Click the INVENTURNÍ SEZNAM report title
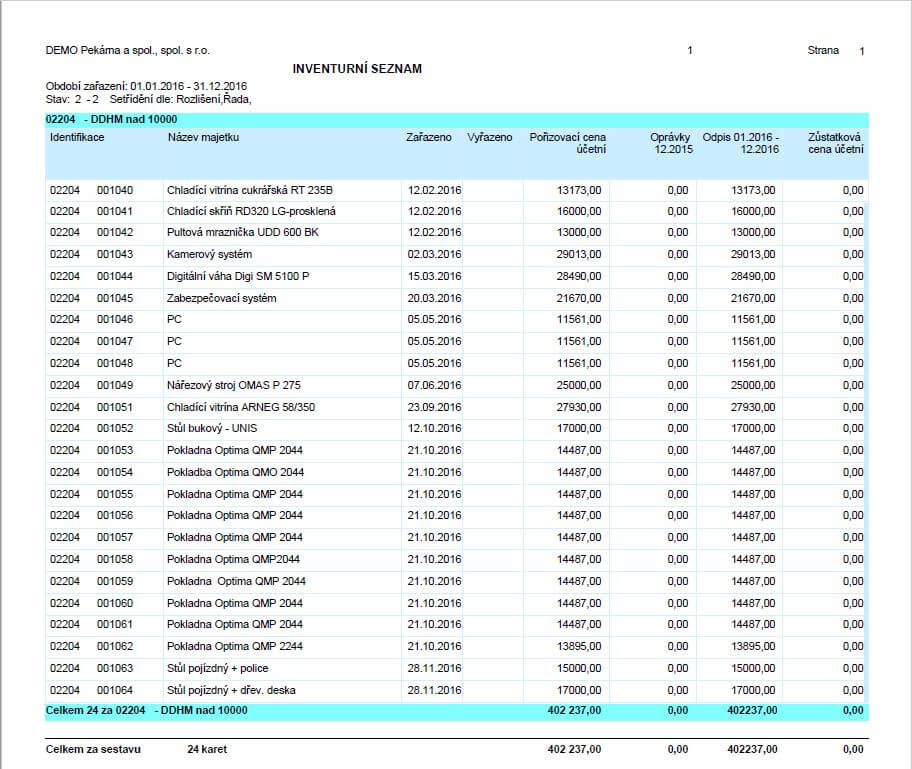912x769 pixels. coord(357,69)
